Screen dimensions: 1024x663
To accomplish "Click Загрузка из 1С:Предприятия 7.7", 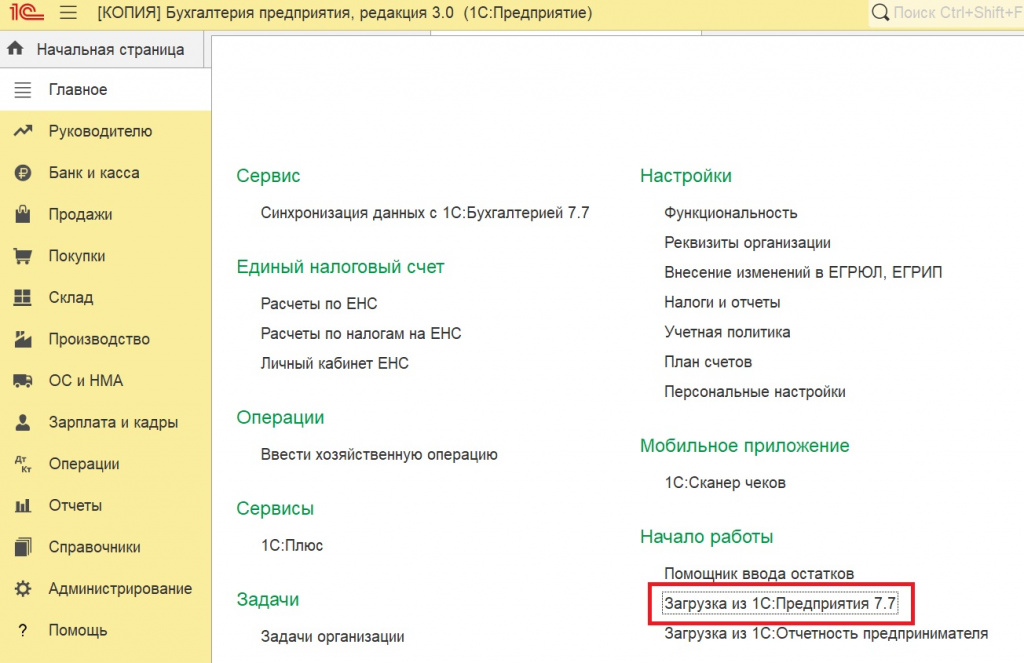I will (x=780, y=604).
